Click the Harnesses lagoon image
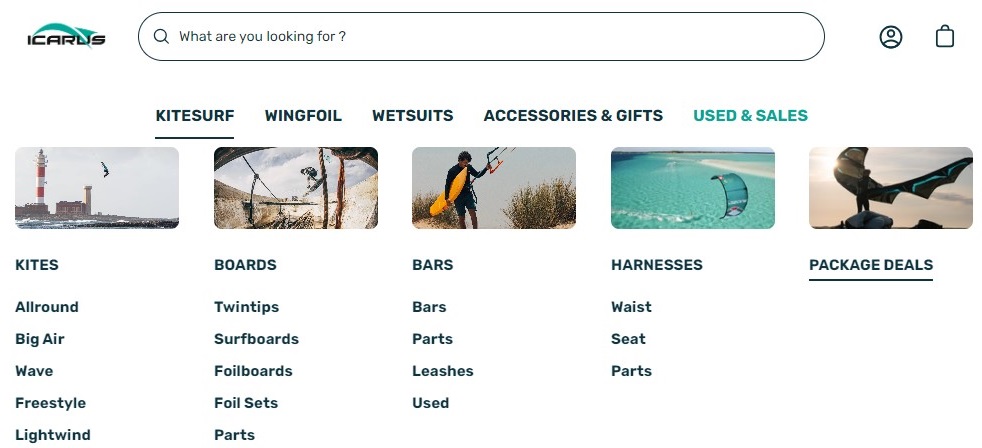 click(692, 188)
